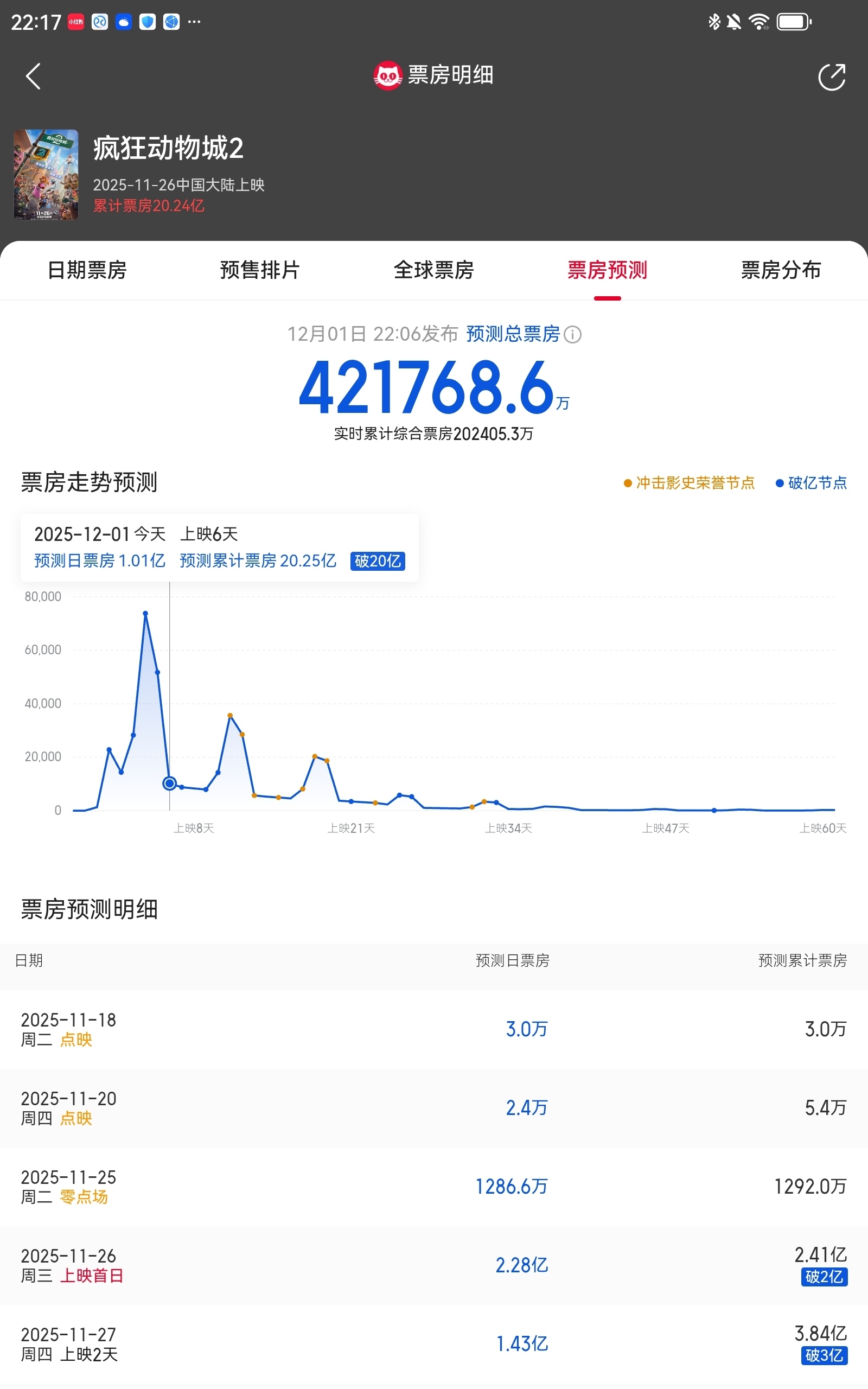This screenshot has width=868, height=1389.
Task: Tap the 1286.6万 predicted daily value
Action: (x=512, y=1187)
